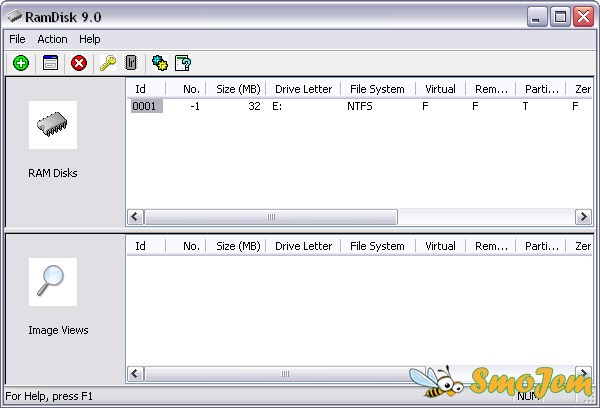Image resolution: width=600 pixels, height=408 pixels.
Task: Click Id header in Image Views list
Action: pos(147,246)
